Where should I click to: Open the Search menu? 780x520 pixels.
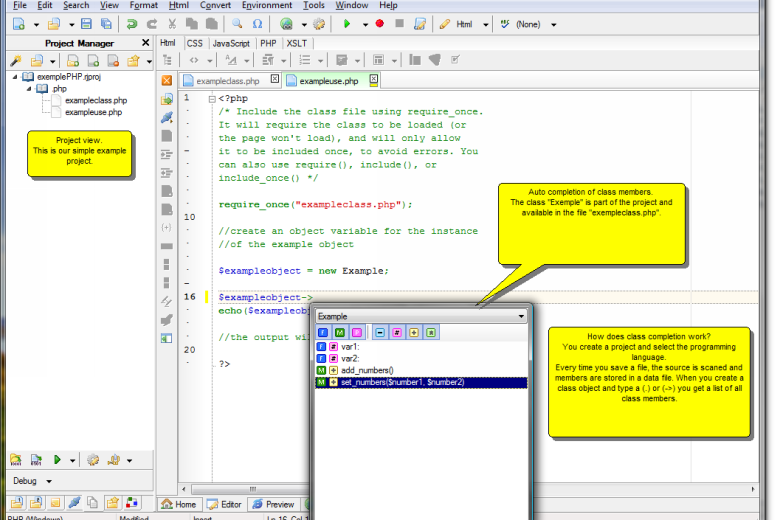tap(76, 5)
